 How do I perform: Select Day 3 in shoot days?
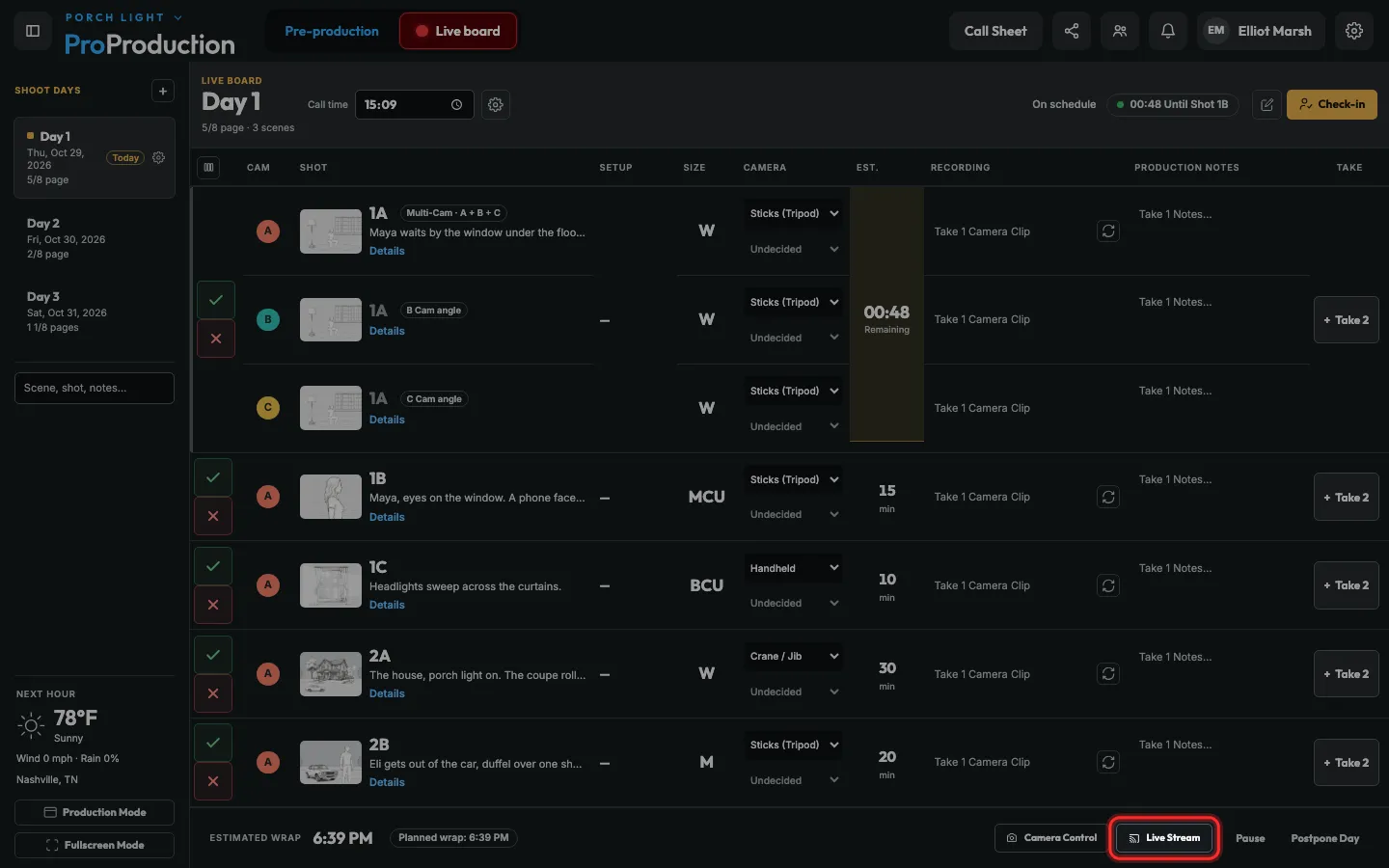click(x=95, y=312)
